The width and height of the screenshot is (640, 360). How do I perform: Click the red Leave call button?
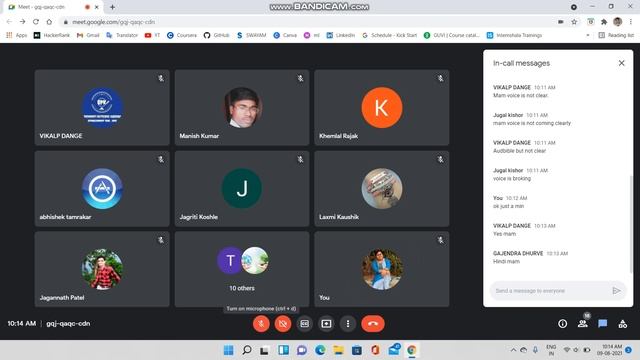pos(373,324)
